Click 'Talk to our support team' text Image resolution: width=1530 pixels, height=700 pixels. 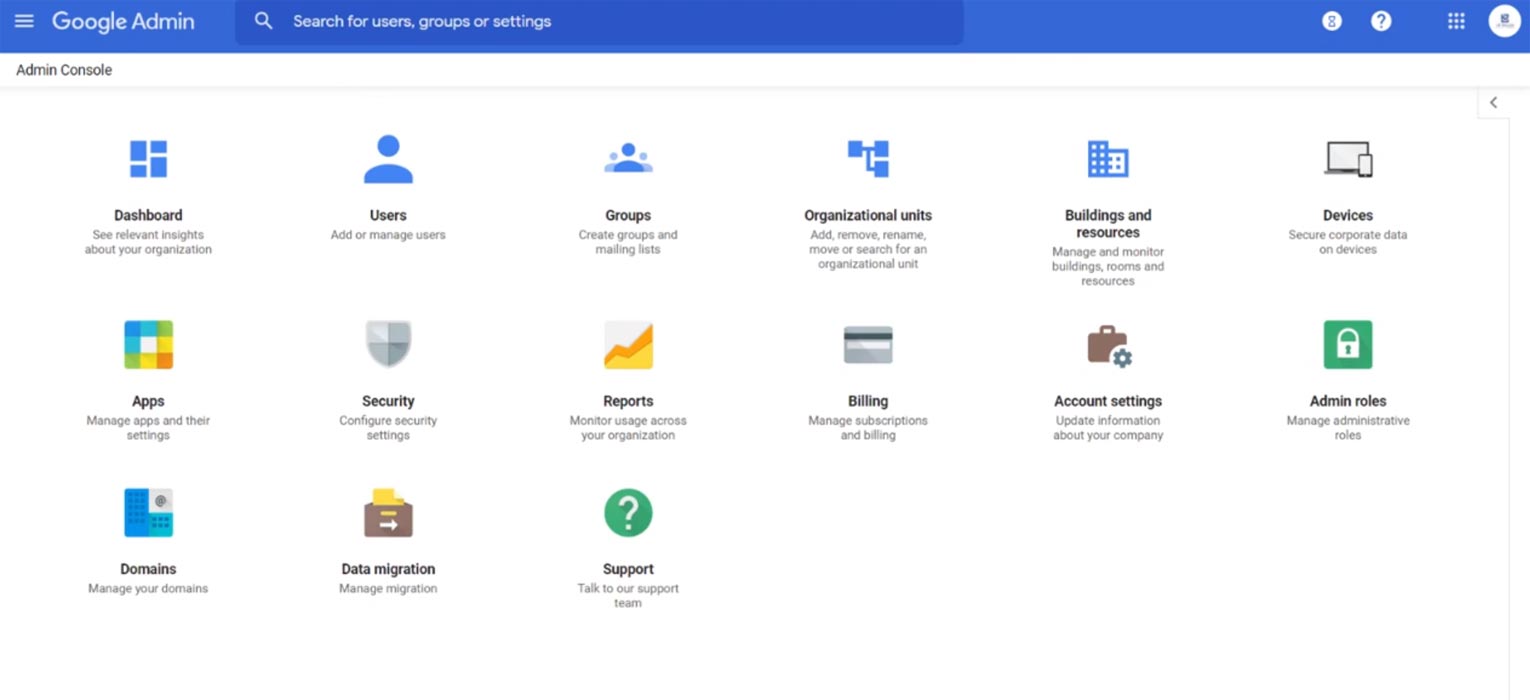pos(628,596)
